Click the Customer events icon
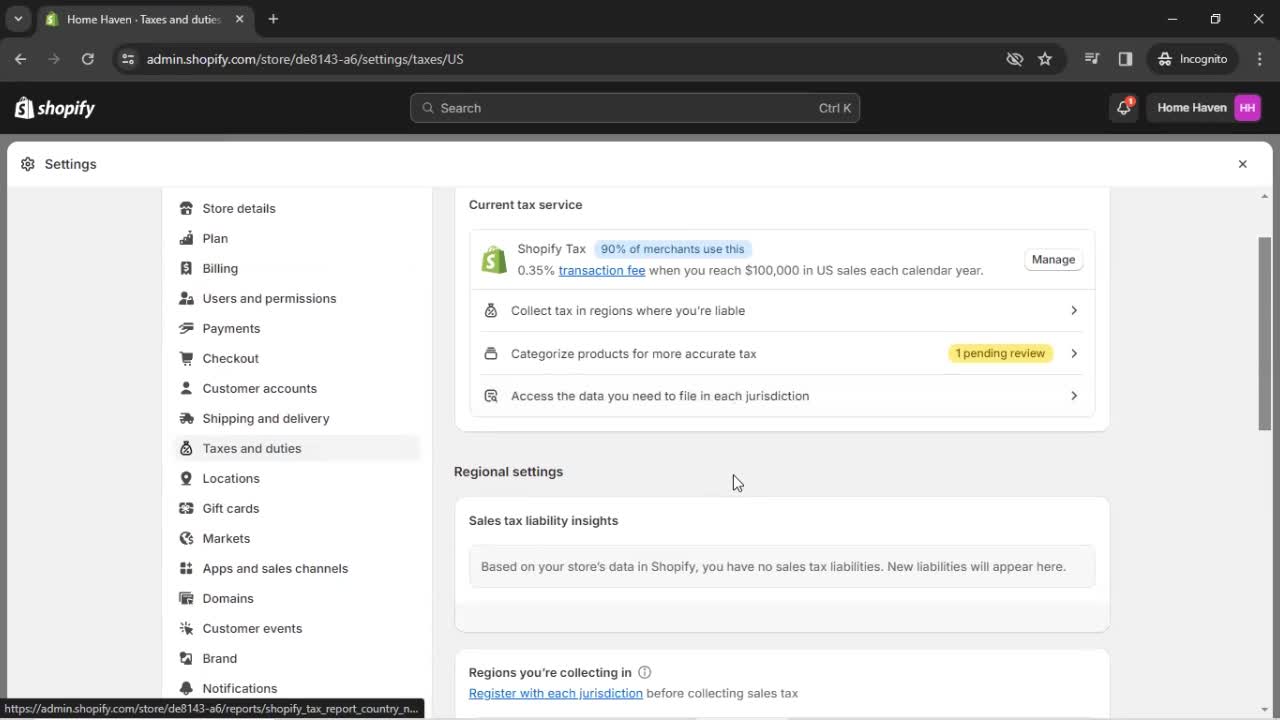The width and height of the screenshot is (1280, 720). tap(186, 628)
